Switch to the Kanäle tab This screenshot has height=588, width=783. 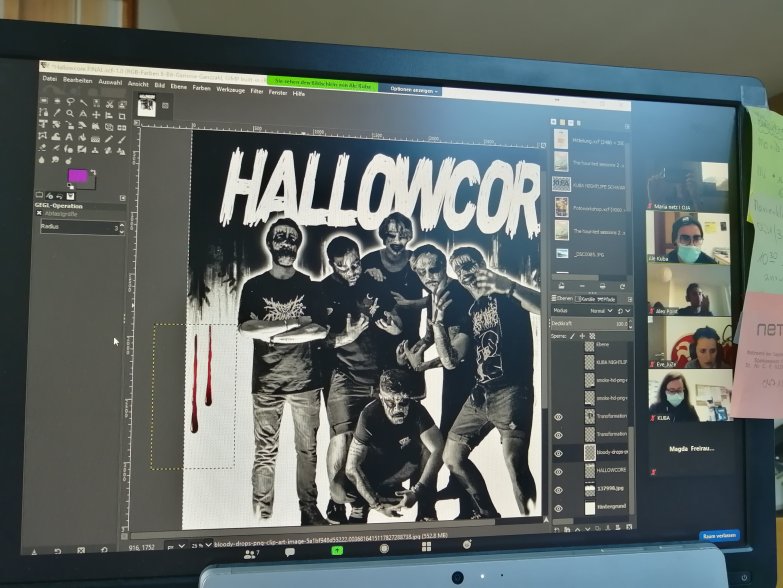(x=585, y=299)
